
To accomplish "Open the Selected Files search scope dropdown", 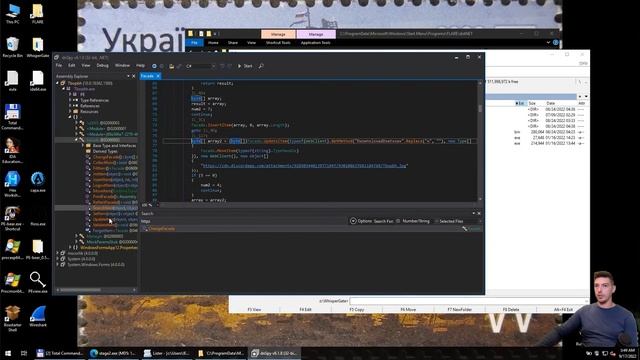I will click(x=458, y=221).
